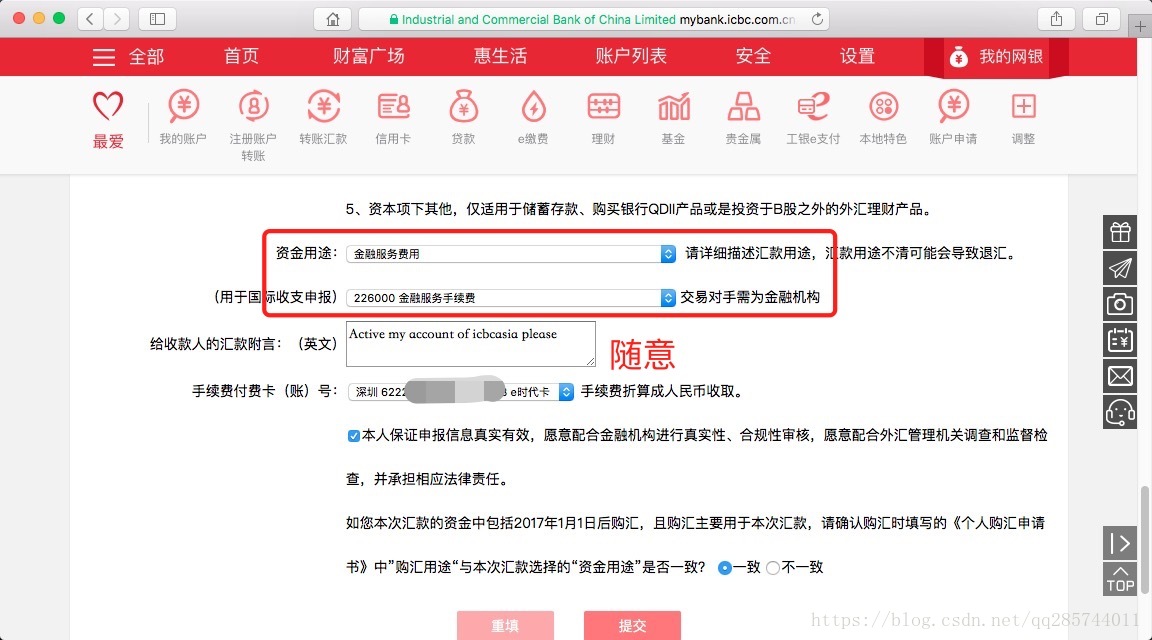1152x640 pixels.
Task: Go to 惠生活 tab
Action: tap(500, 57)
